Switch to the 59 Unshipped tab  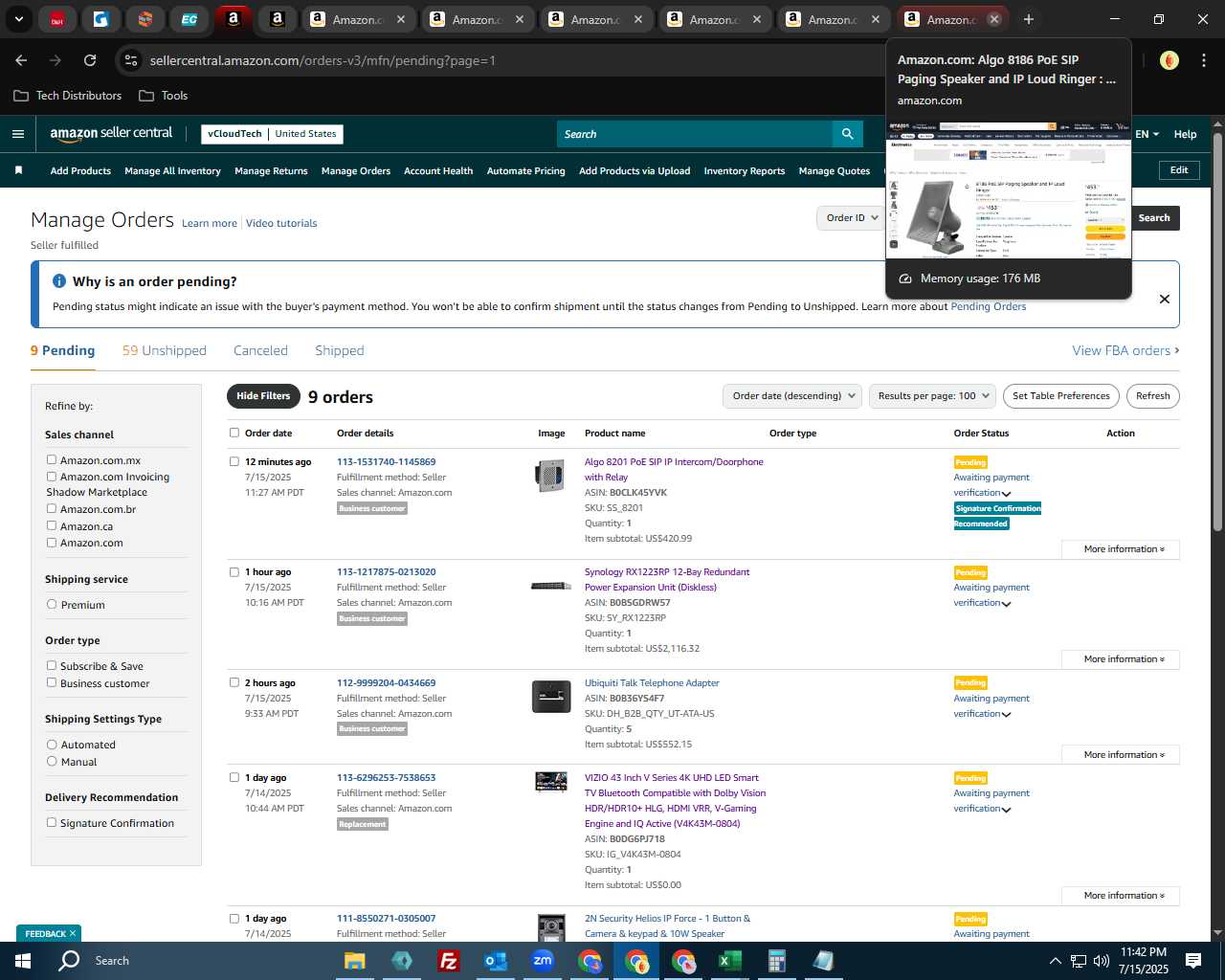pos(165,350)
